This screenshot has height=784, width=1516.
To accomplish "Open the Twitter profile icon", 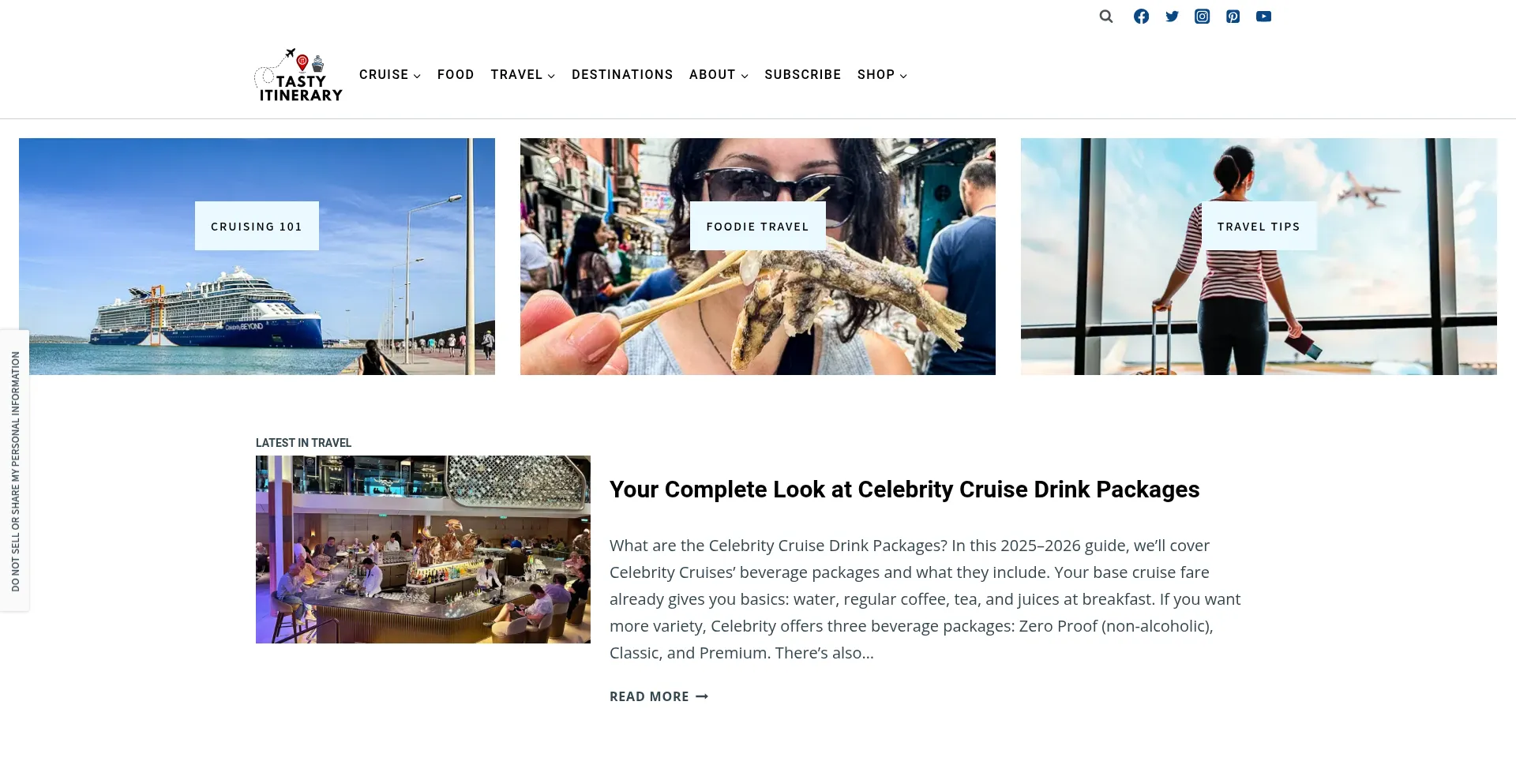I will pyautogui.click(x=1172, y=17).
